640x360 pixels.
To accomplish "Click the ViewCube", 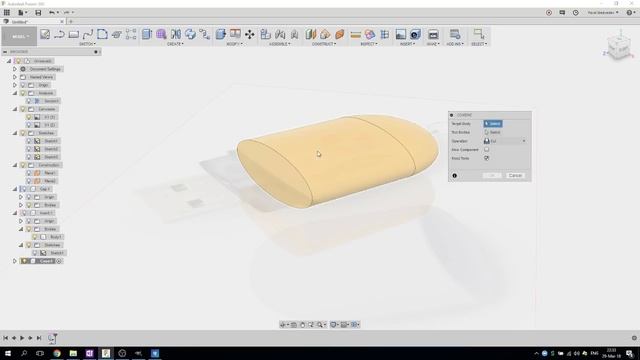I will click(618, 47).
